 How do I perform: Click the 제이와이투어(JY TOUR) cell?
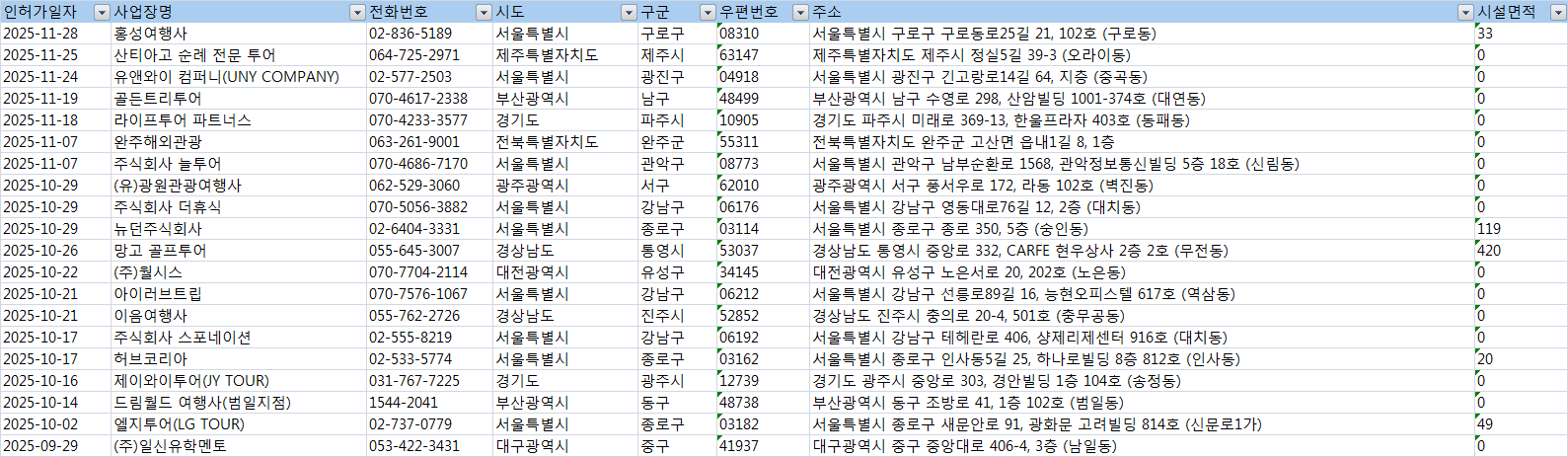(238, 381)
